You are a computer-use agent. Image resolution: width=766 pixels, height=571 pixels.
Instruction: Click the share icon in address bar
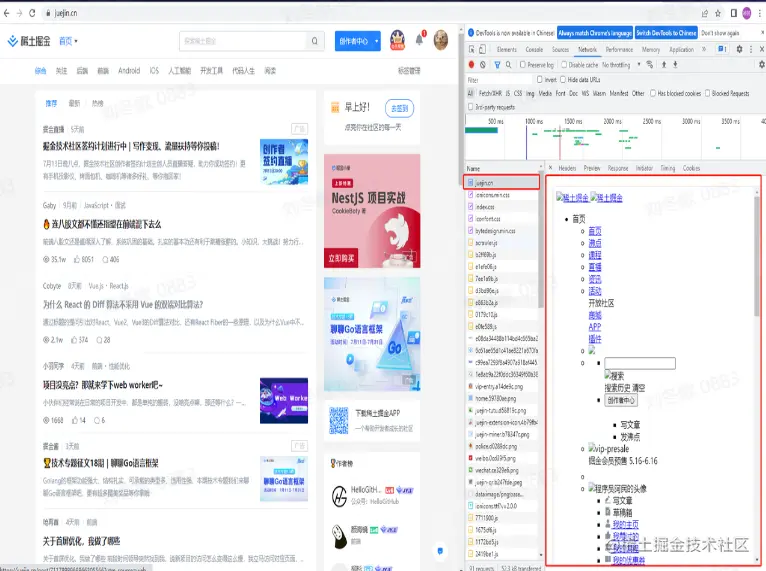click(704, 13)
